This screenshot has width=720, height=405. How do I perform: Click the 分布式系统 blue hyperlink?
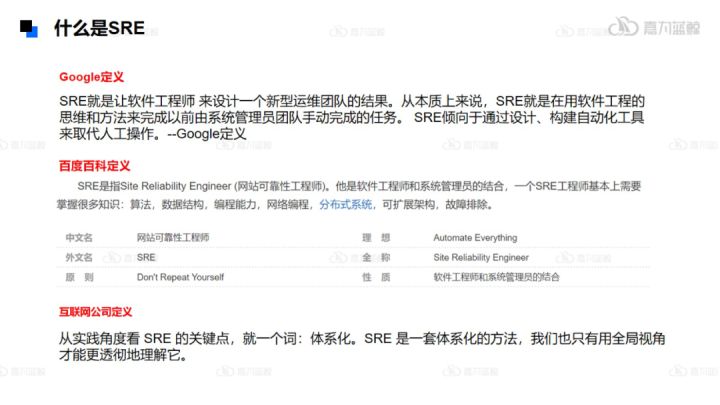pyautogui.click(x=346, y=204)
